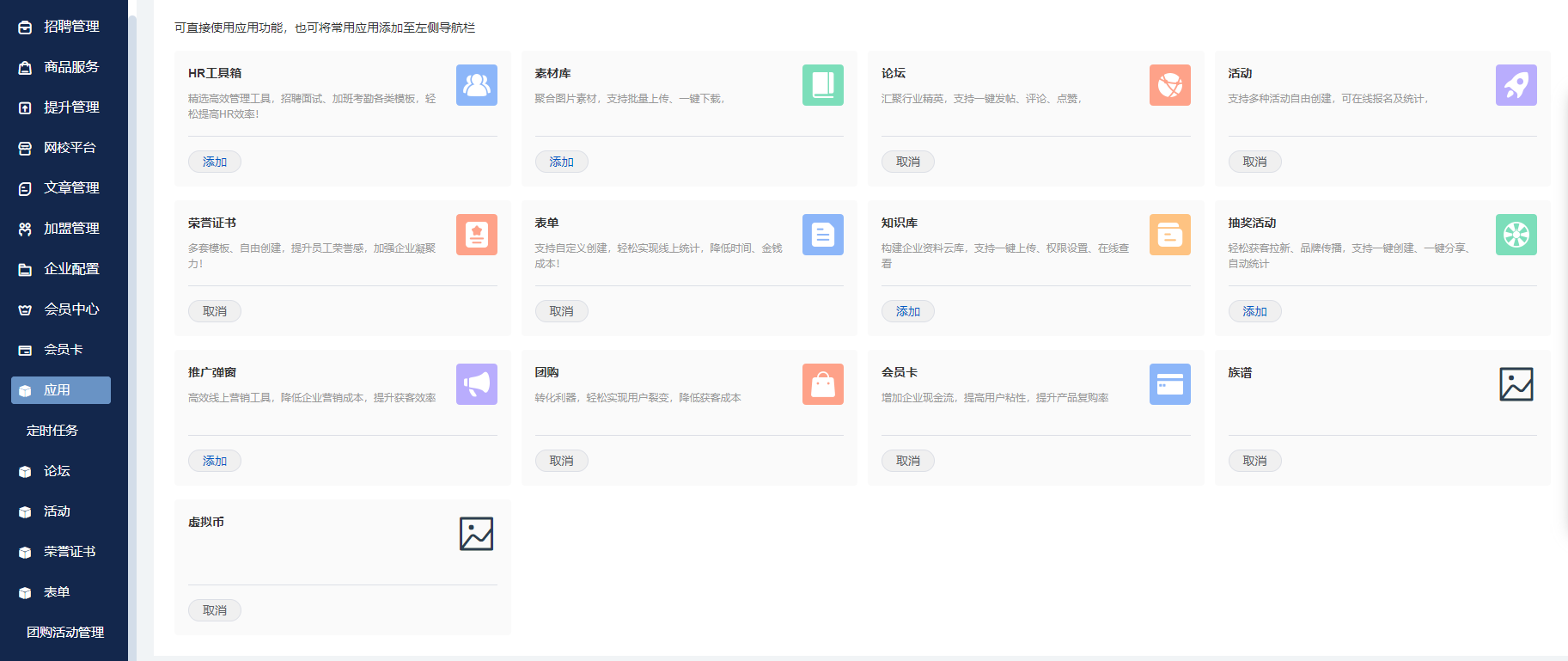Click the 团购 shopping bag icon

[x=822, y=384]
